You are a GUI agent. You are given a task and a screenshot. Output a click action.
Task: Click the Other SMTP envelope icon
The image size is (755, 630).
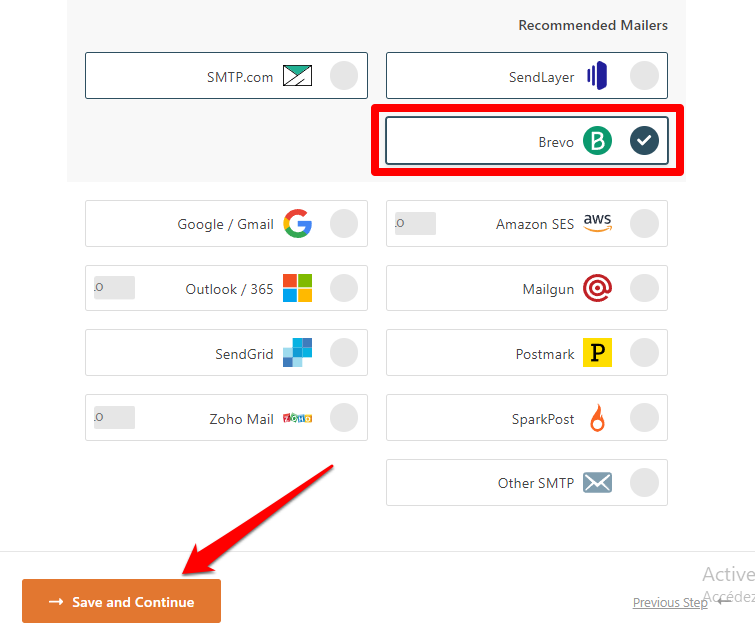pos(597,483)
